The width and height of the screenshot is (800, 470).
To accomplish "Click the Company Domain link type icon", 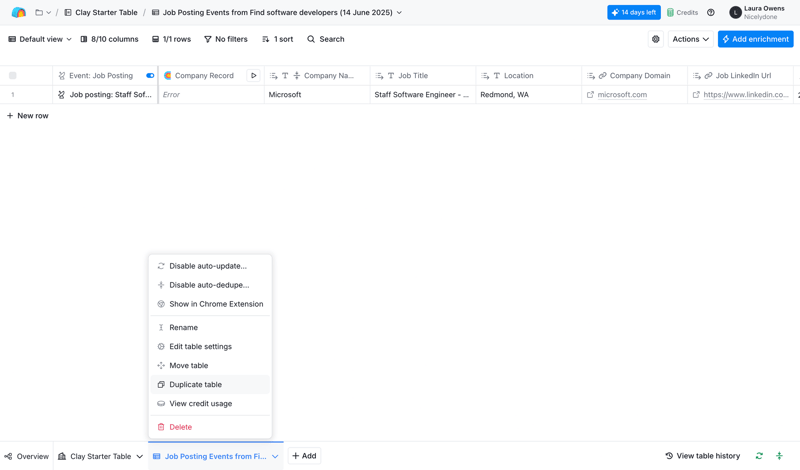I will (x=603, y=76).
